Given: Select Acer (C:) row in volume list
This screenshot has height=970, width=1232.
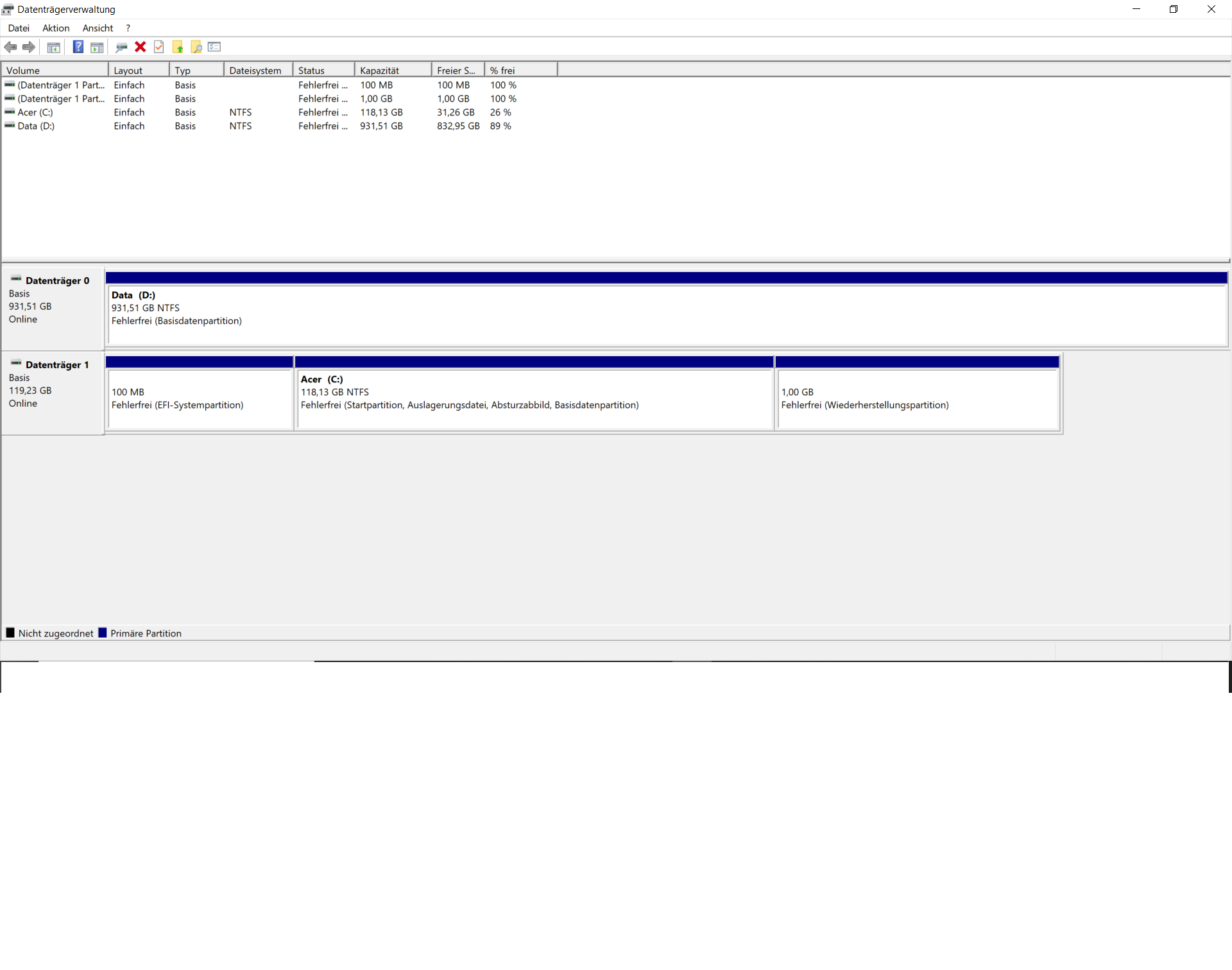Looking at the screenshot, I should click(x=35, y=112).
